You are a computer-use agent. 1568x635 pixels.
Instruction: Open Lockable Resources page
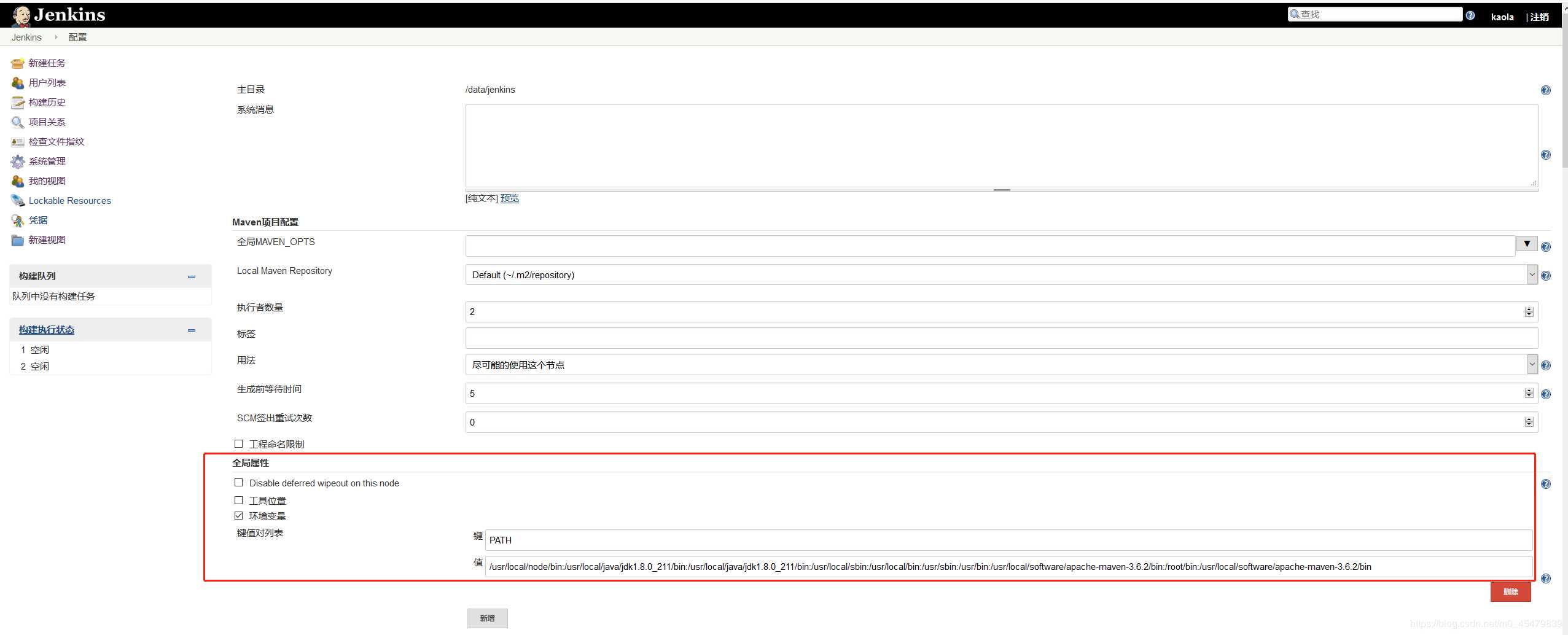(69, 201)
